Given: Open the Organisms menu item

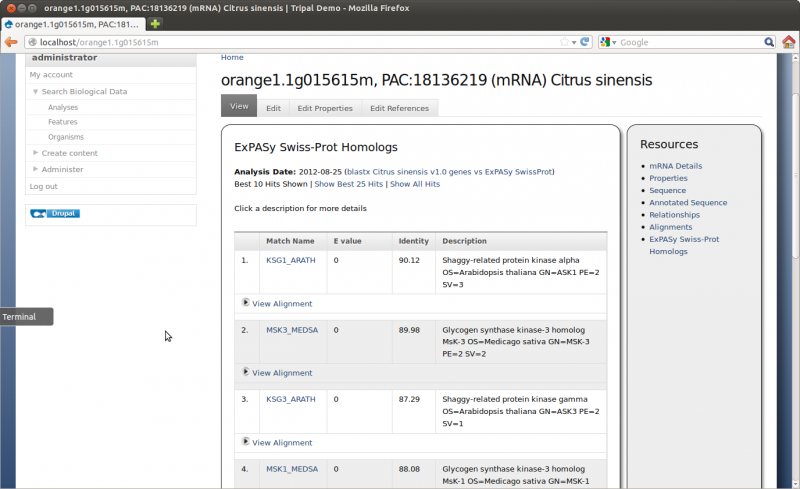Looking at the screenshot, I should click(66, 137).
